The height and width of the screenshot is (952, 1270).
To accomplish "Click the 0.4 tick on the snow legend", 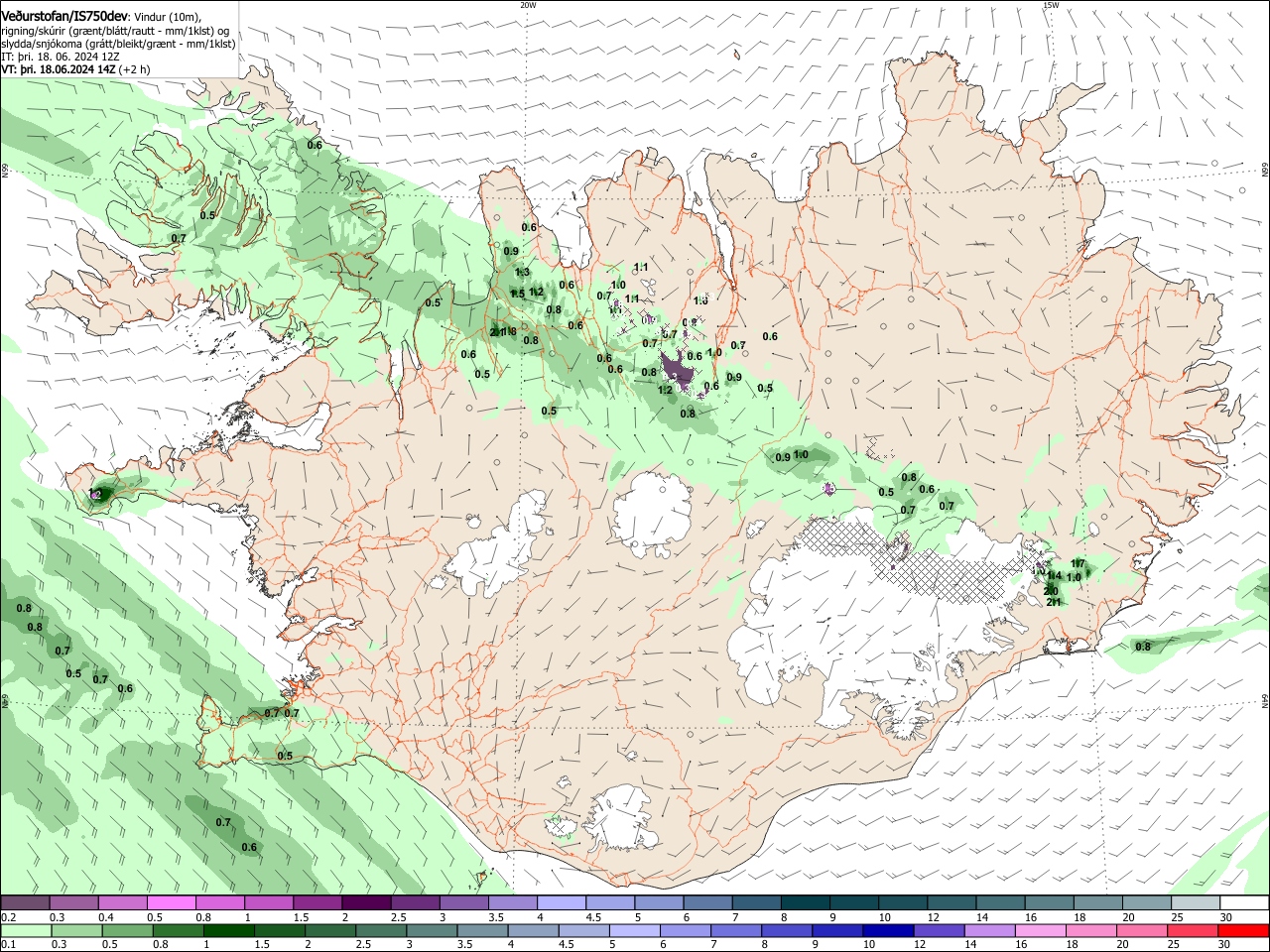I will [x=106, y=917].
